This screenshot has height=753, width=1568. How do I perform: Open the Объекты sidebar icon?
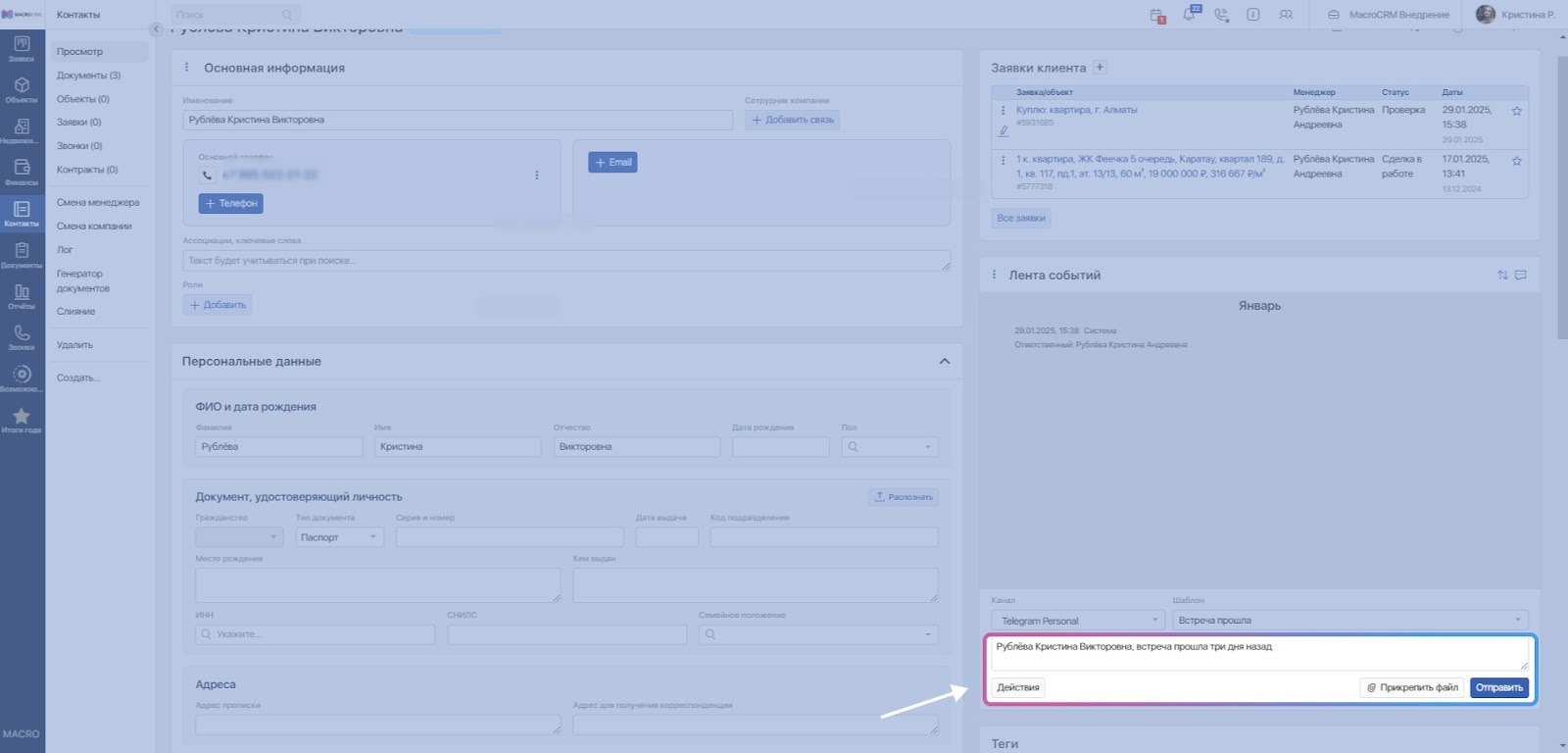(x=22, y=89)
